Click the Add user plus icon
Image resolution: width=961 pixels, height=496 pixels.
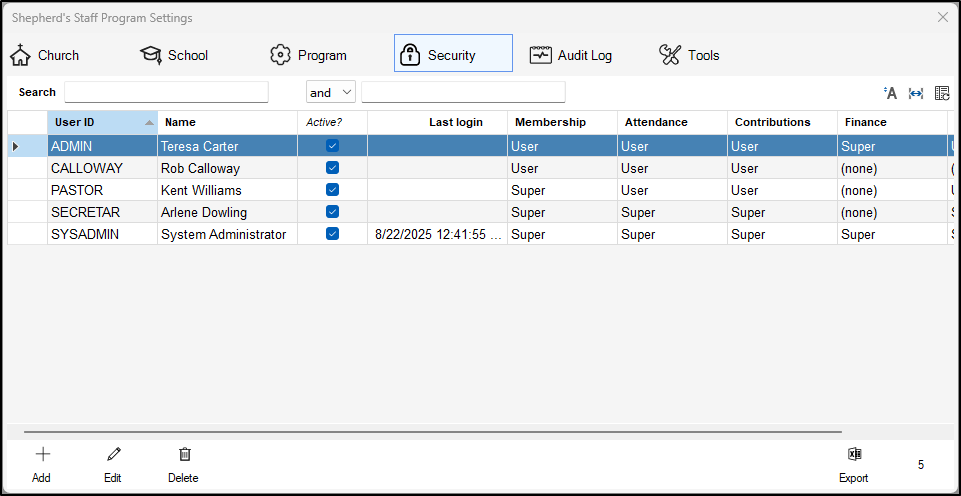(x=42, y=454)
